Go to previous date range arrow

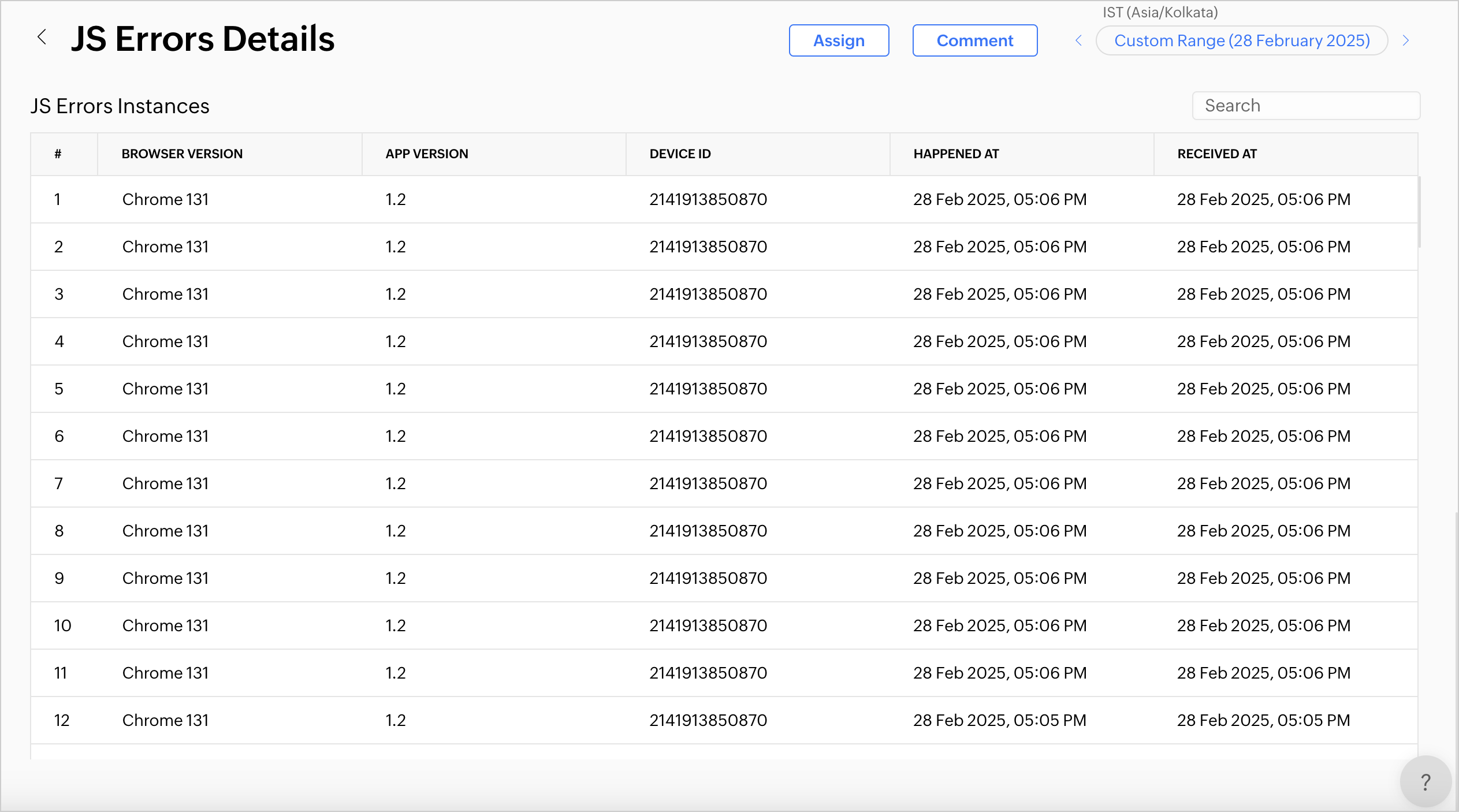pyautogui.click(x=1078, y=40)
